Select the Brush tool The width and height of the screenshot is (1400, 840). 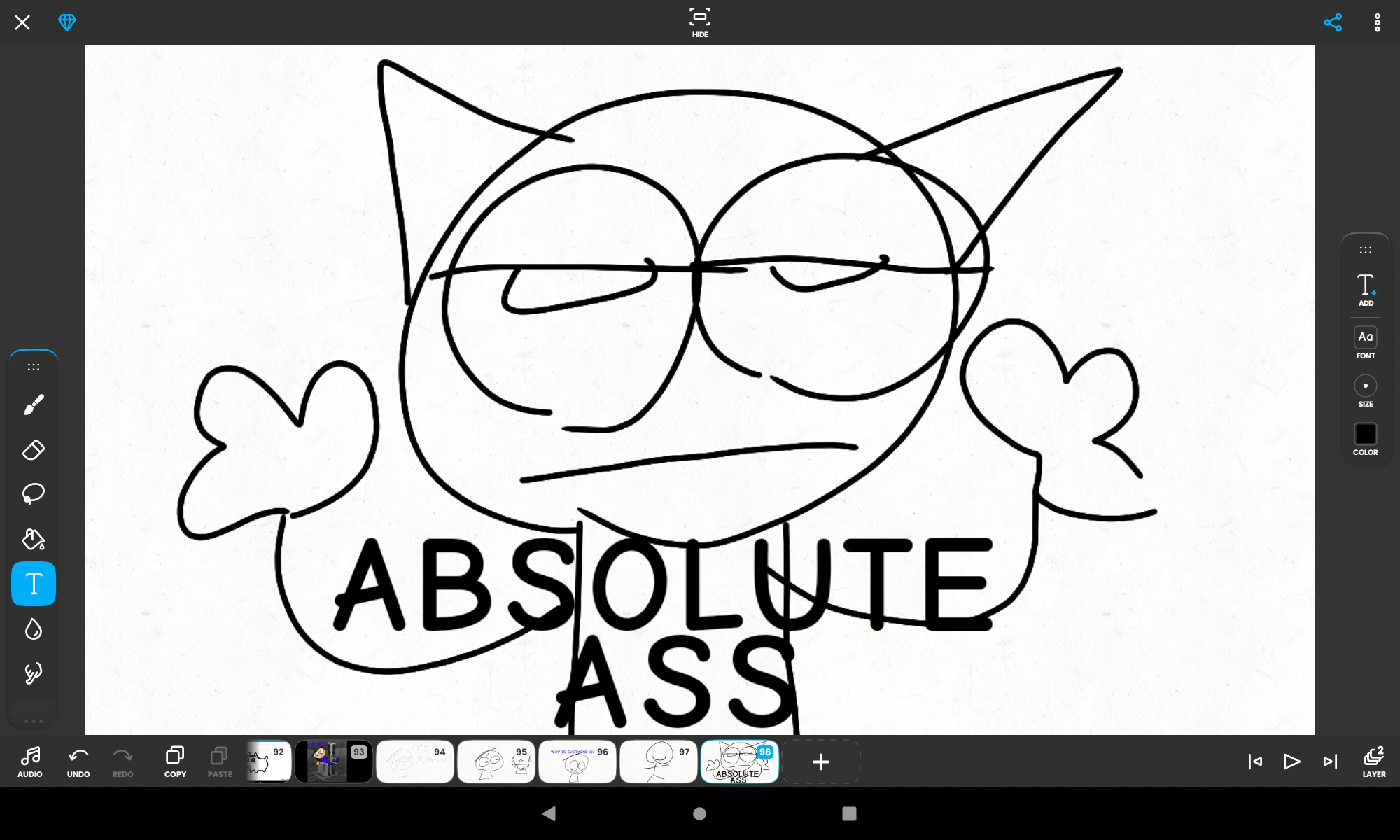(33, 404)
